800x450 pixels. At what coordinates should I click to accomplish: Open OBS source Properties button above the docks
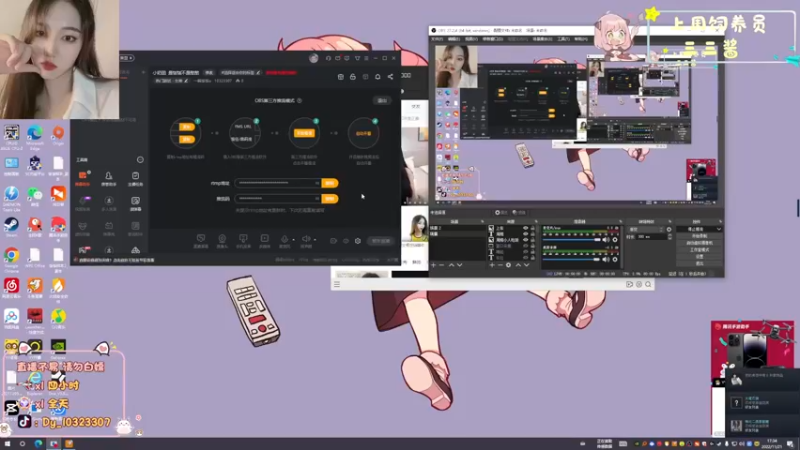coord(502,212)
